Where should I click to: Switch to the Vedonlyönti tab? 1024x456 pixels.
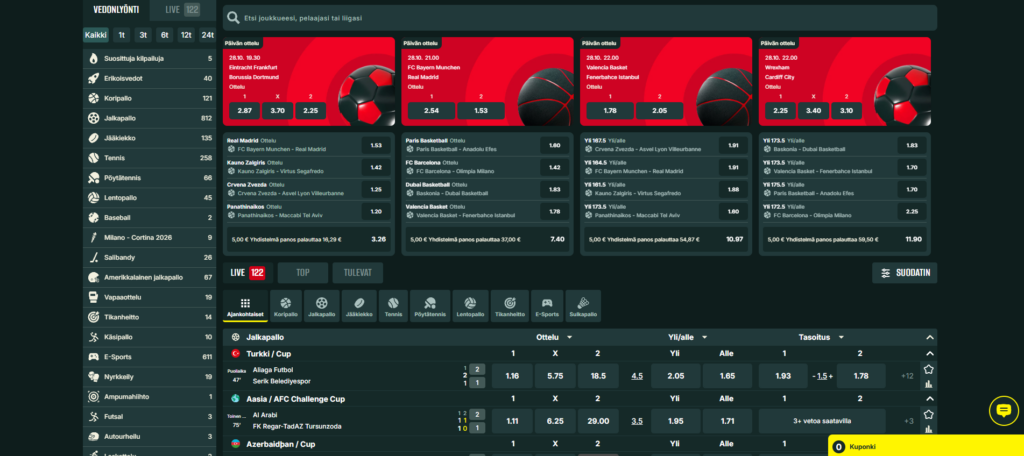tap(116, 10)
